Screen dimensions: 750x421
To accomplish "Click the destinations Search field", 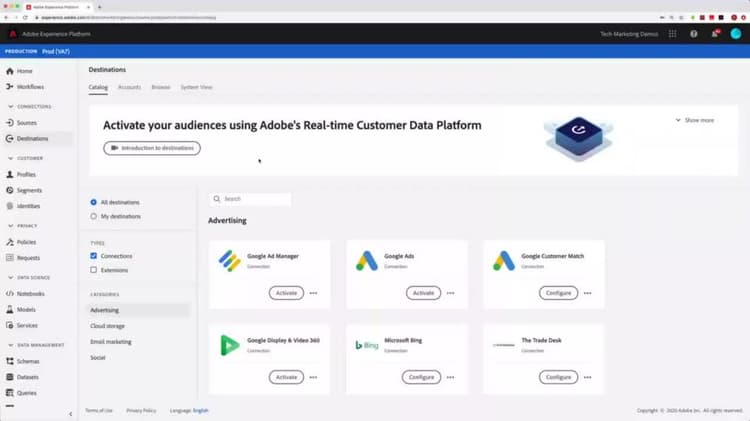I will 250,199.
